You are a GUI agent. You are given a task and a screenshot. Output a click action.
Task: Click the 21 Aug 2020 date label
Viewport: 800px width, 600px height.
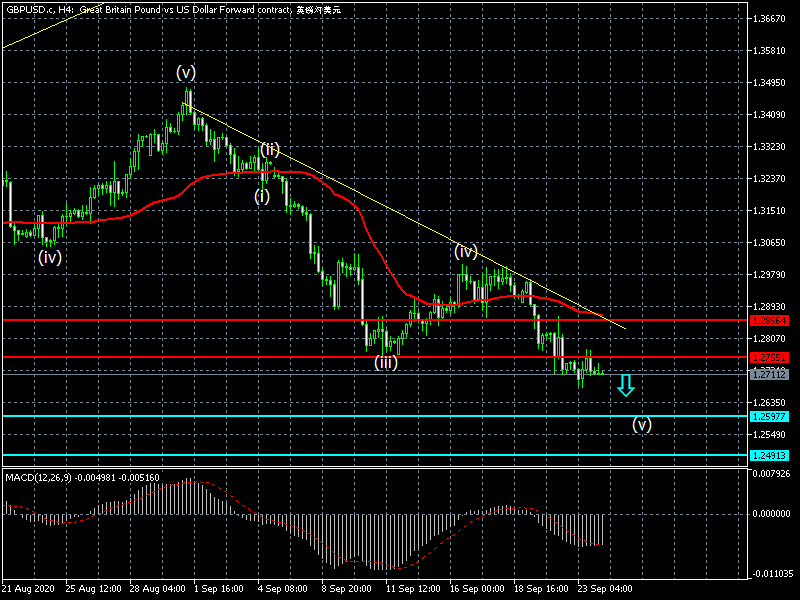28,588
